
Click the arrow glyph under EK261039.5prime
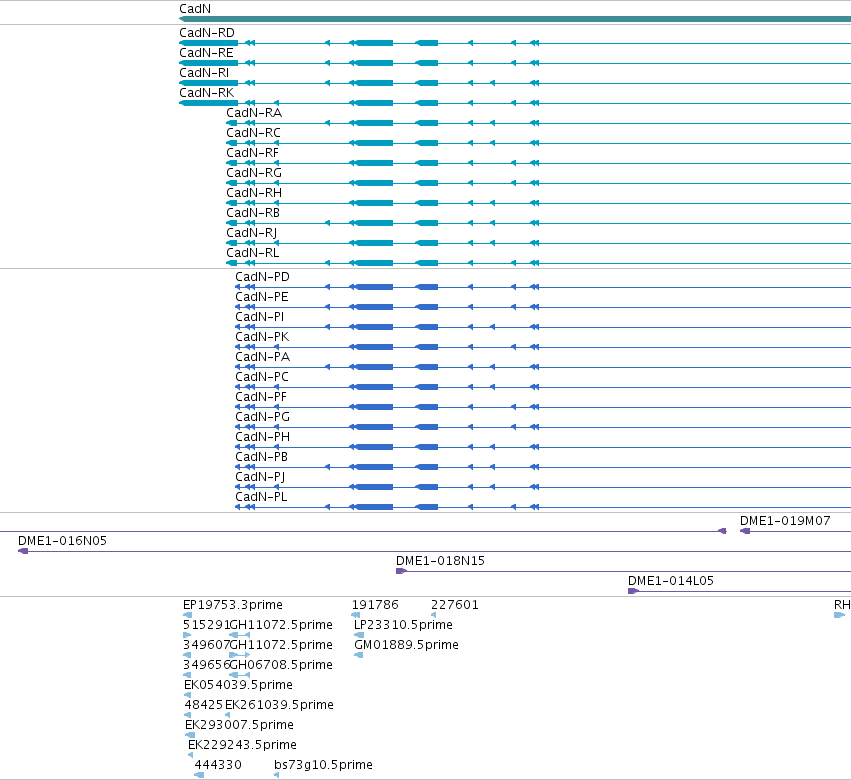[x=227, y=715]
